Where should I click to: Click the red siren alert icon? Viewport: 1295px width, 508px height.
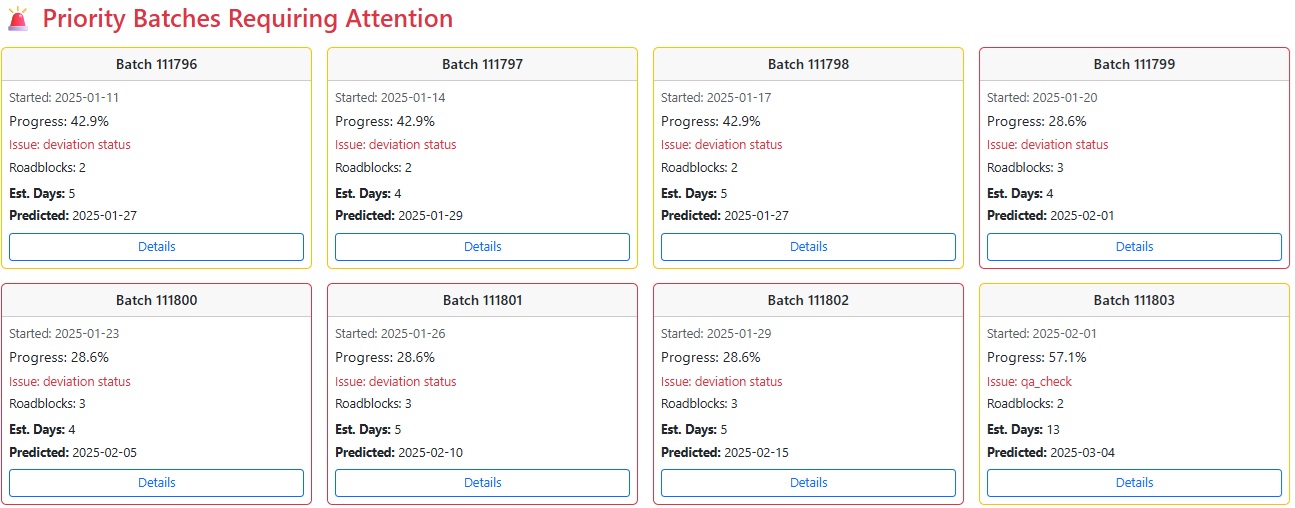click(x=18, y=19)
